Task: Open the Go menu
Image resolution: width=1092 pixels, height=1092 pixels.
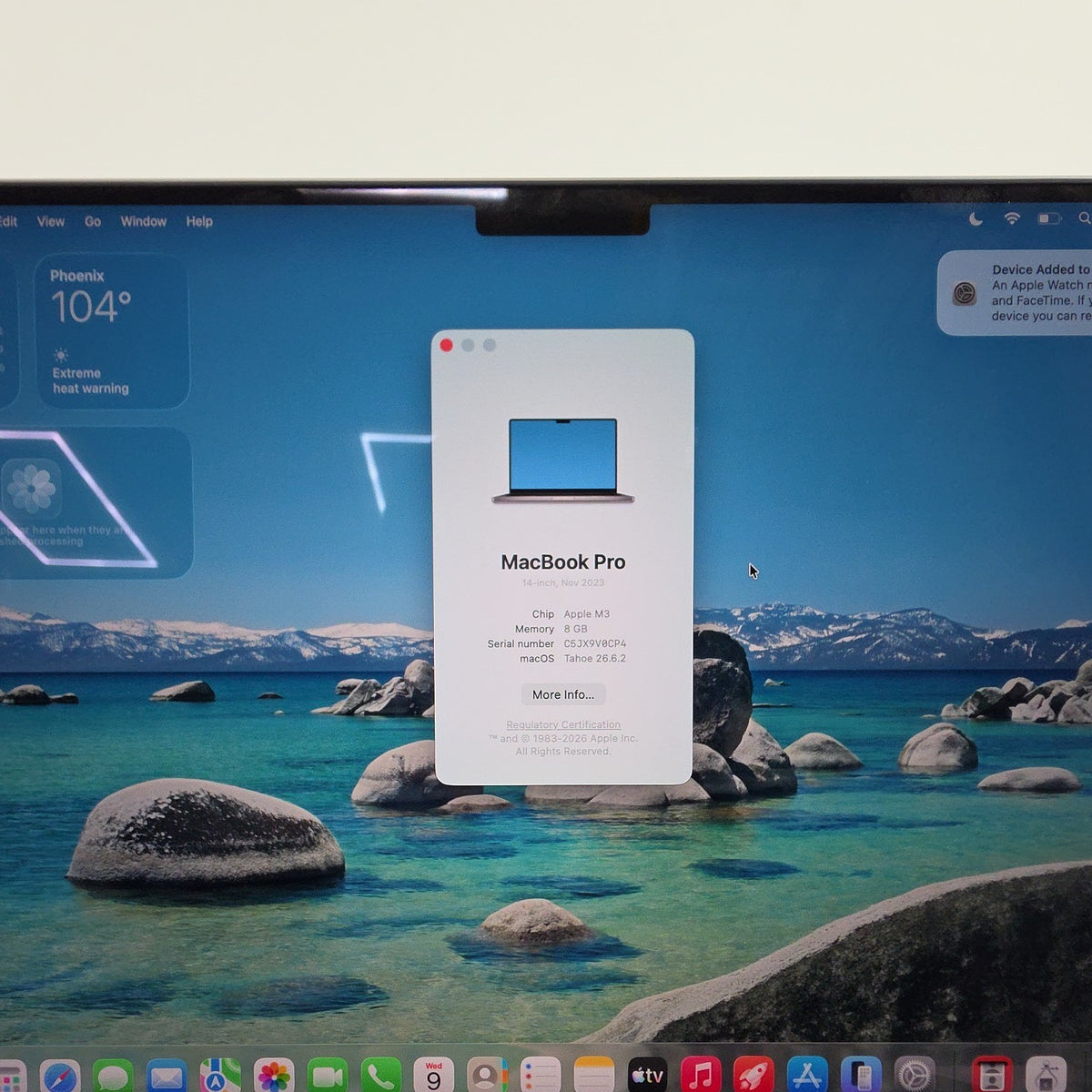Action: point(93,221)
